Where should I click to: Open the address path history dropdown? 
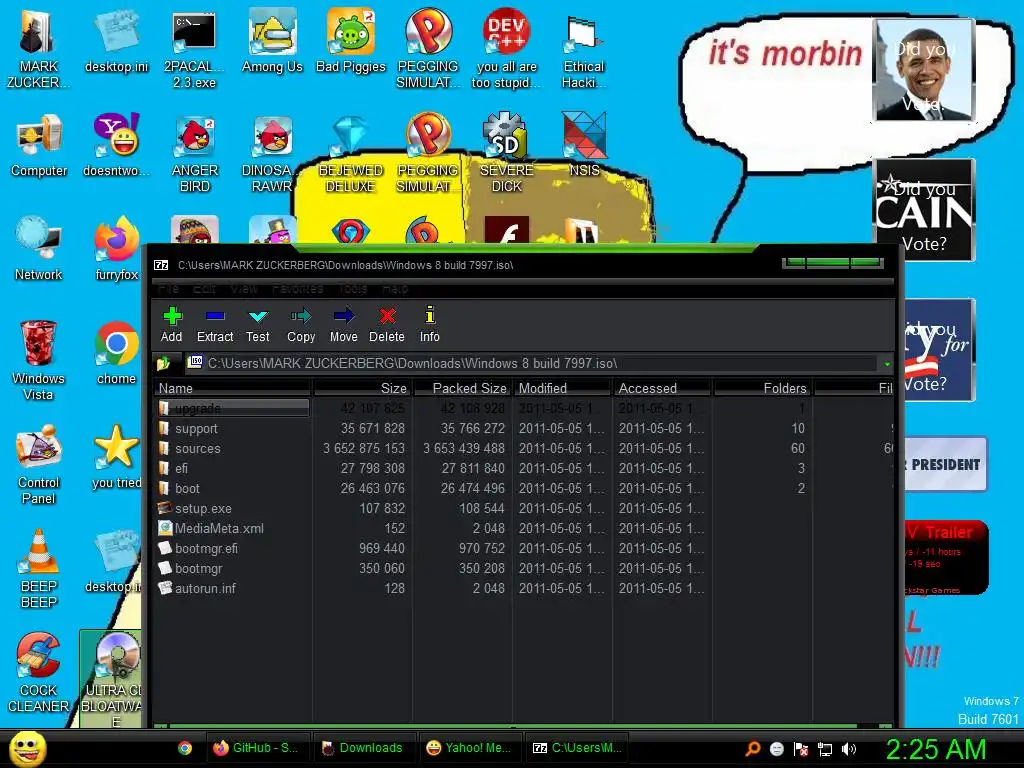(x=886, y=364)
